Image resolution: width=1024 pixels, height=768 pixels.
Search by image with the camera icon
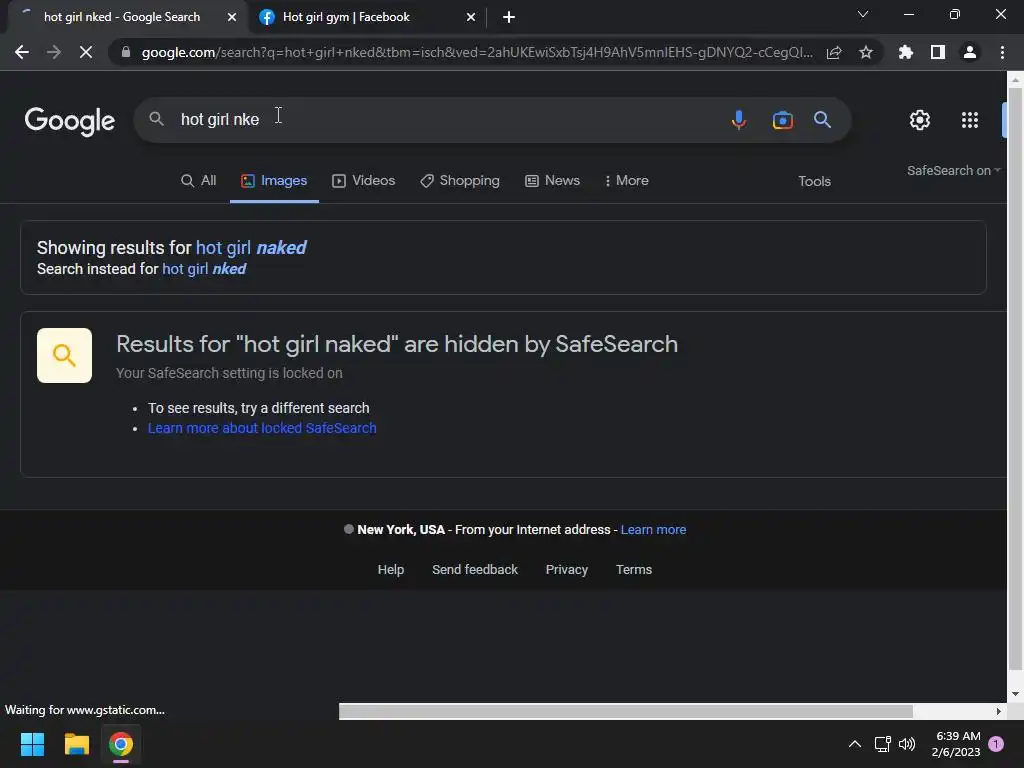point(782,120)
